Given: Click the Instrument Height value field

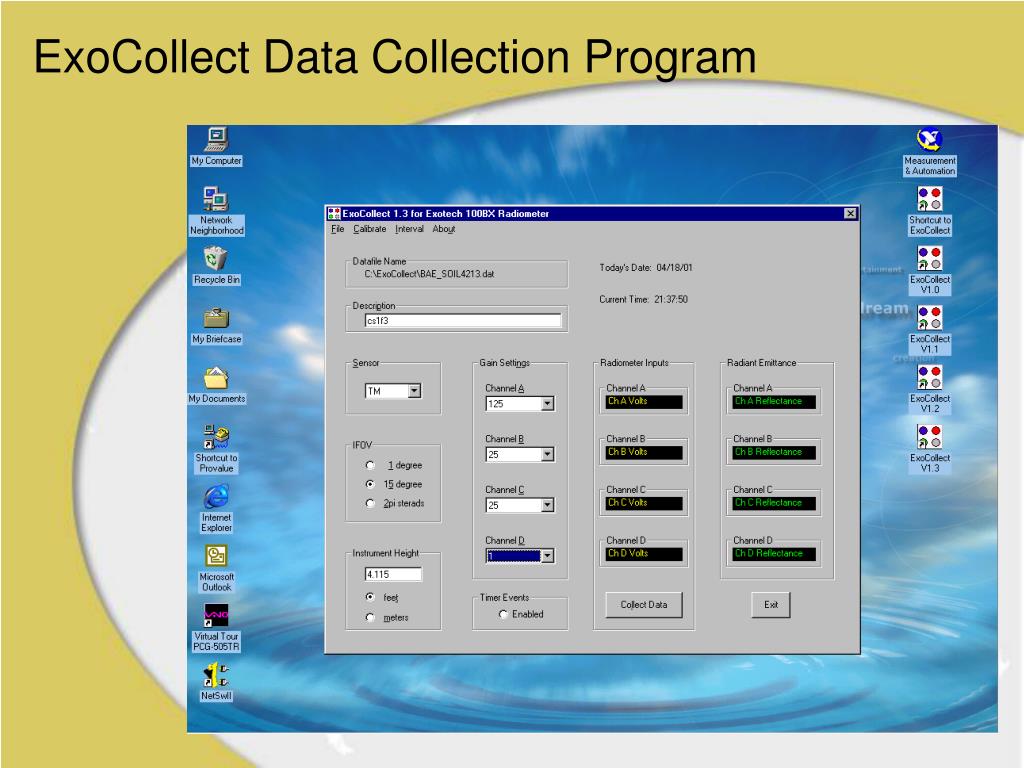Looking at the screenshot, I should click(x=393, y=574).
